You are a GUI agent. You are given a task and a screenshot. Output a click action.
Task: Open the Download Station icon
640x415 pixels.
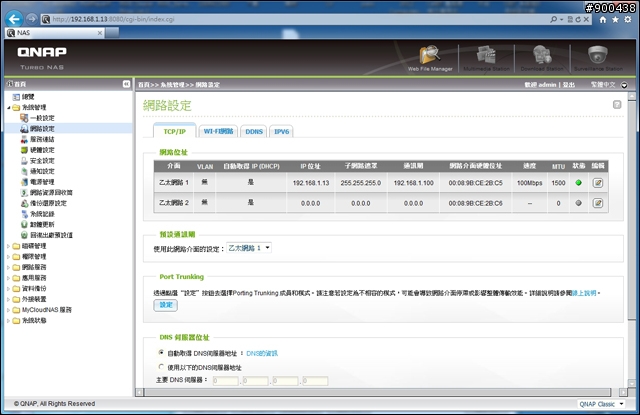pos(542,58)
